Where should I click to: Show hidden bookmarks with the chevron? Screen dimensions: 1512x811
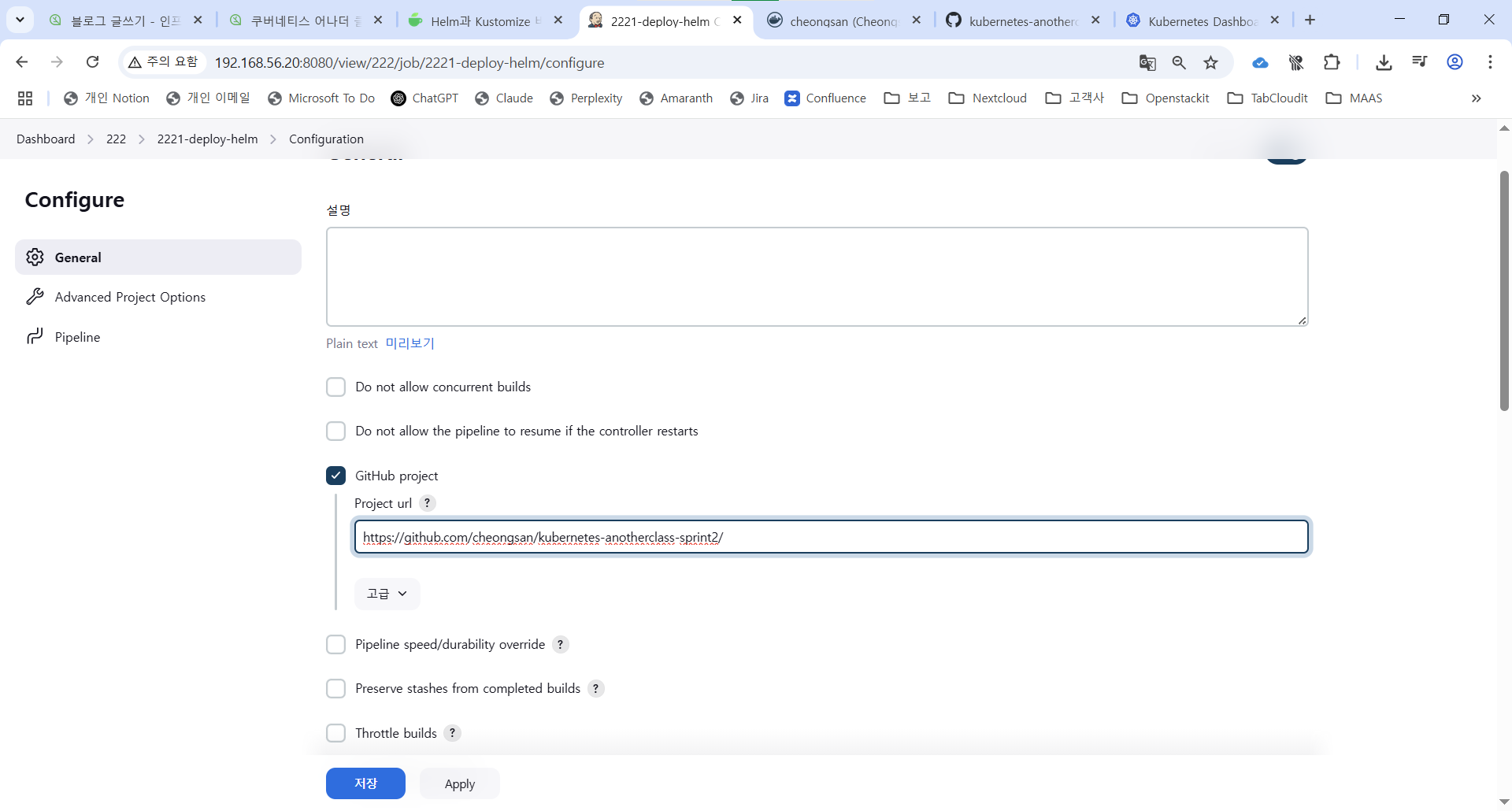click(1476, 98)
